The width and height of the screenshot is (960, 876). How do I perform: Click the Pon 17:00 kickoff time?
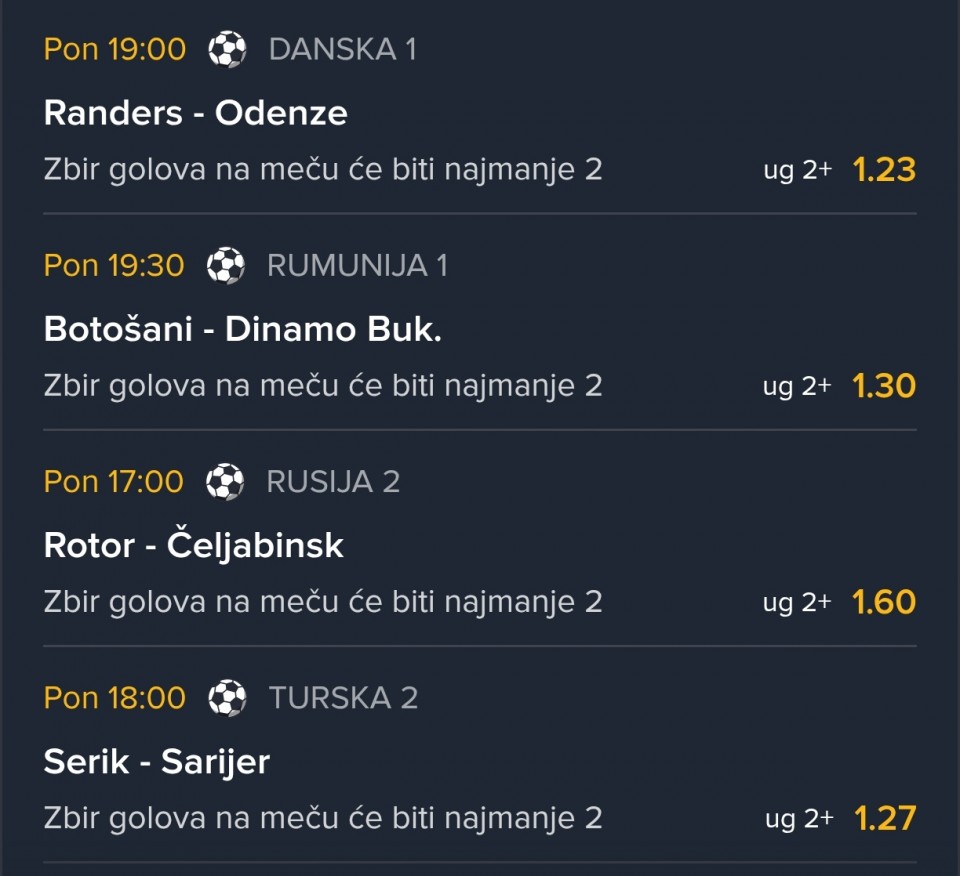(x=114, y=481)
